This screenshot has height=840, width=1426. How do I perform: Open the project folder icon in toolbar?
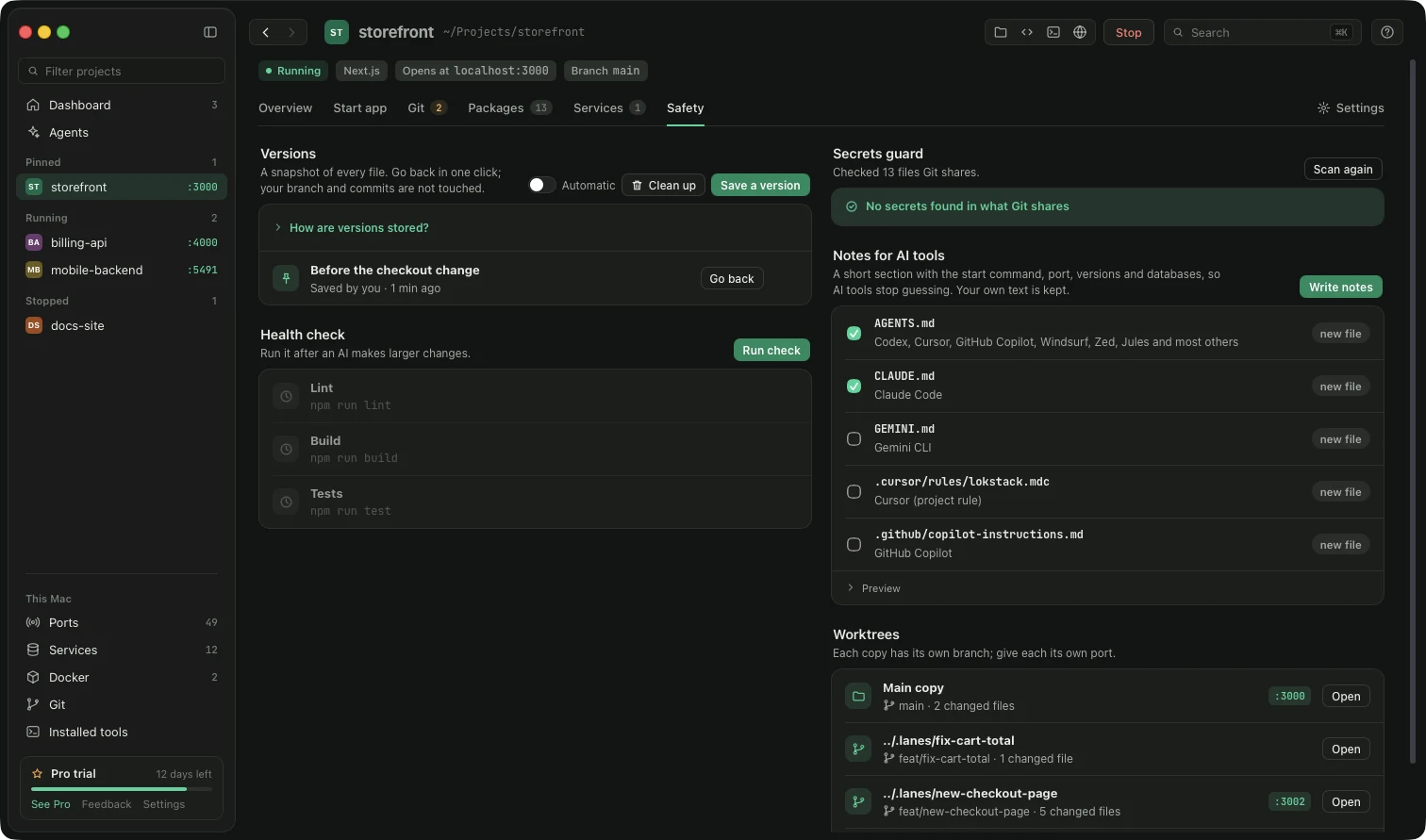pos(1001,32)
